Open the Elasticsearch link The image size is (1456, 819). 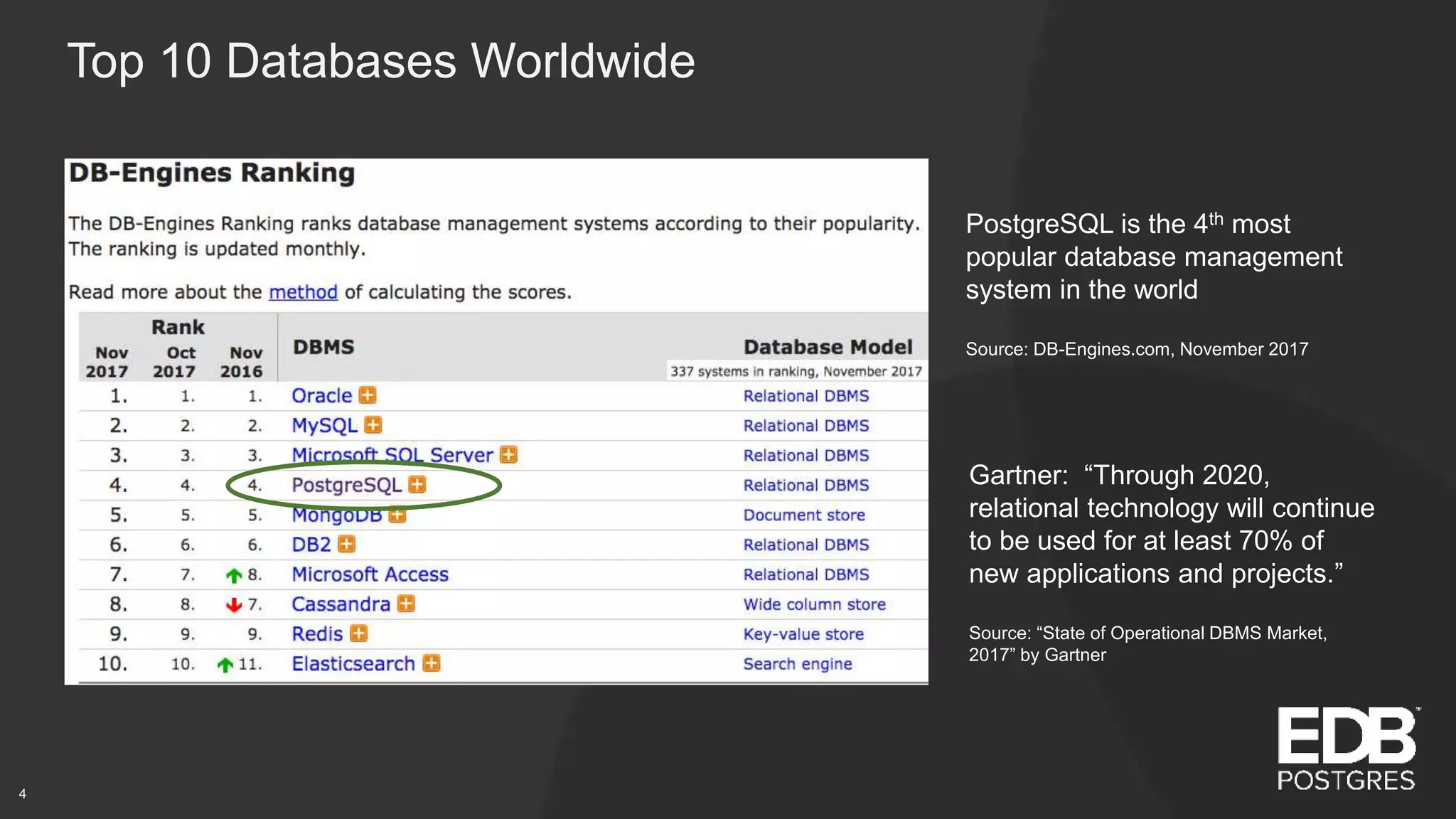tap(353, 663)
